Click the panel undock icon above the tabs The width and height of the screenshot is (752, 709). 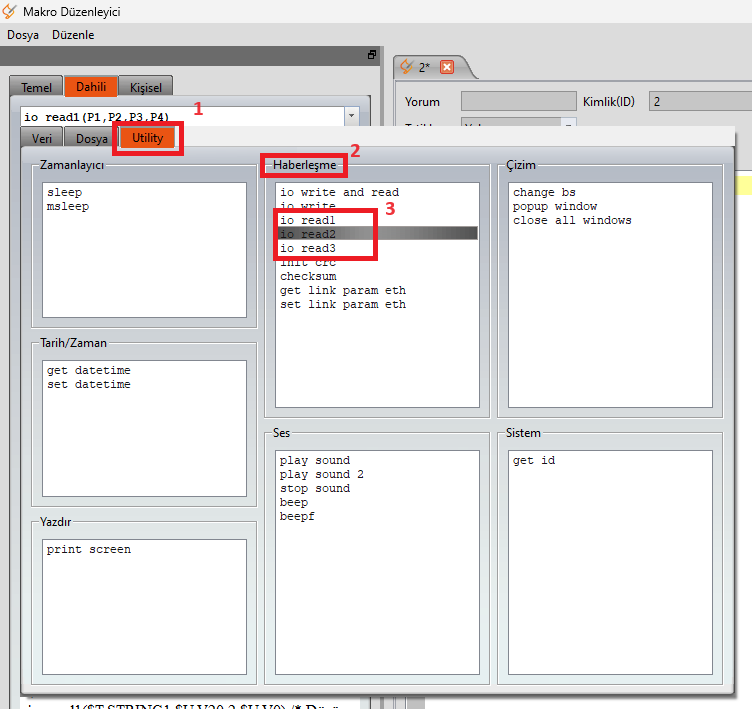click(x=371, y=55)
